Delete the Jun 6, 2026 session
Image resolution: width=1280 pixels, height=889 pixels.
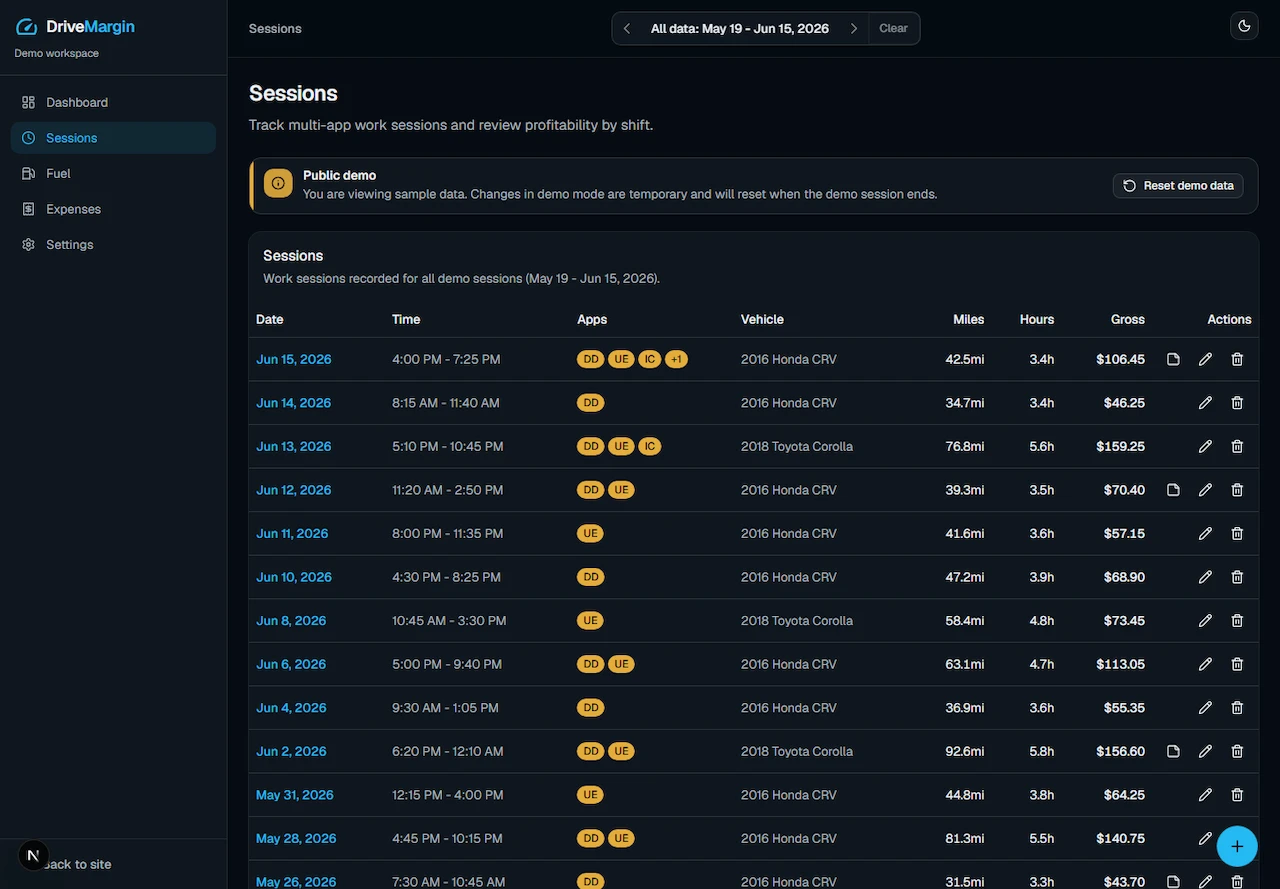coord(1237,664)
